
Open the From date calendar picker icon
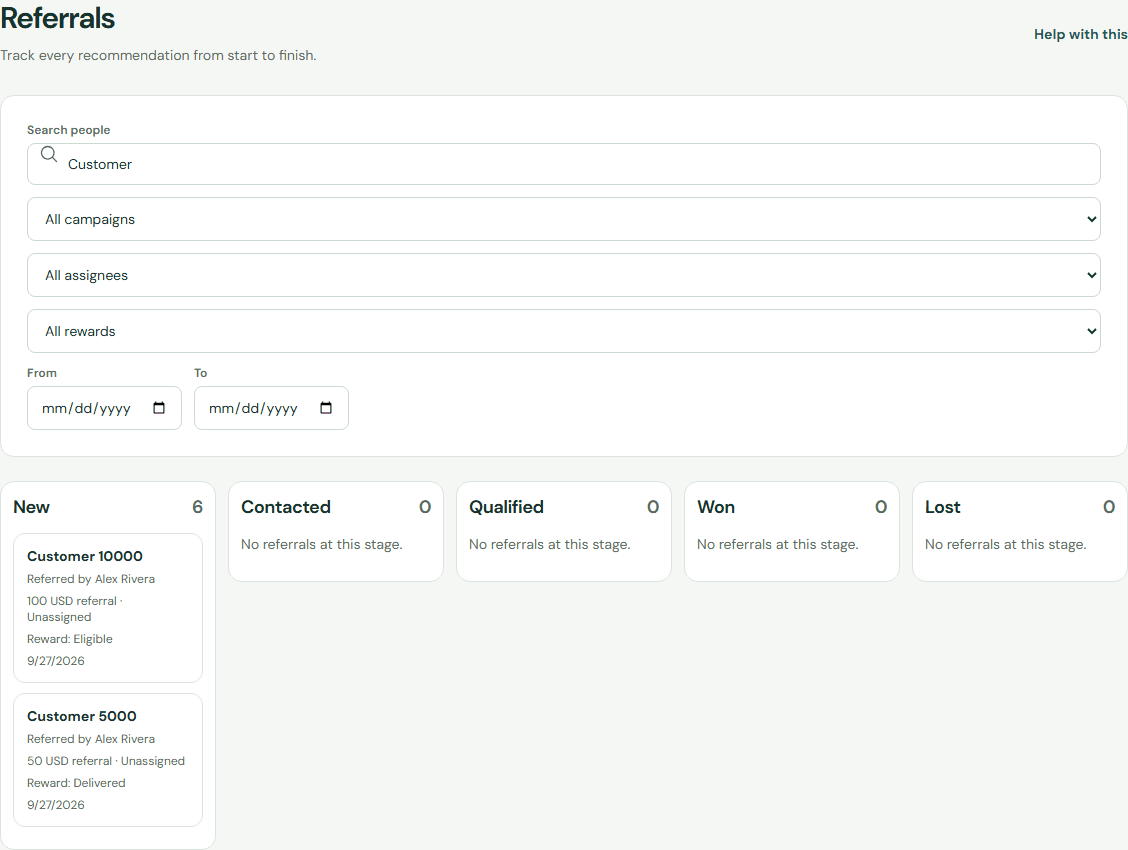coord(159,408)
